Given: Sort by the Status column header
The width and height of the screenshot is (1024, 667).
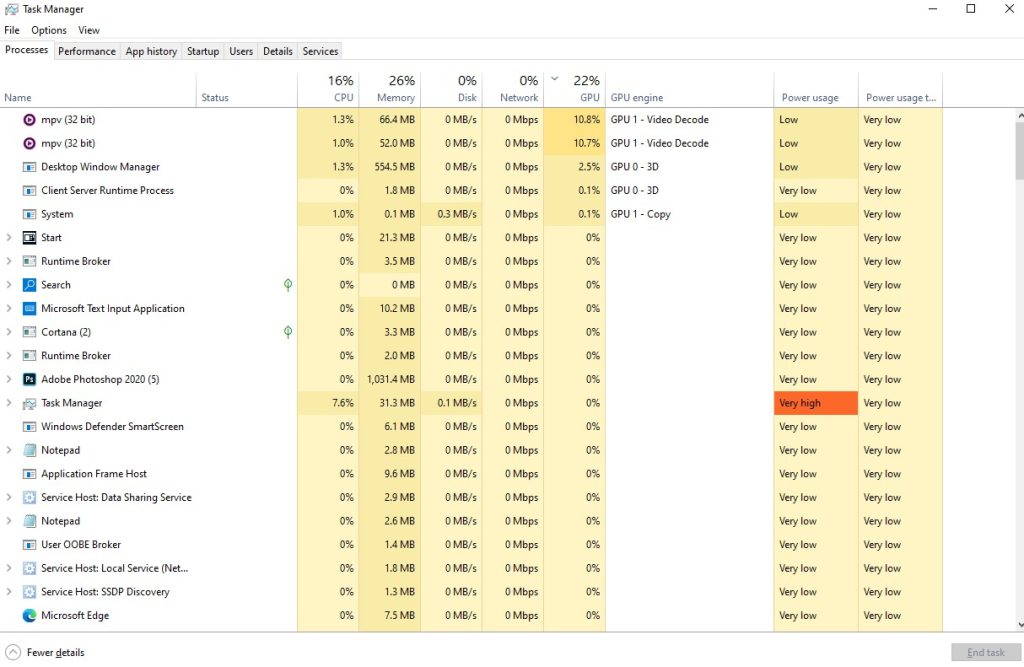Looking at the screenshot, I should click(x=247, y=89).
